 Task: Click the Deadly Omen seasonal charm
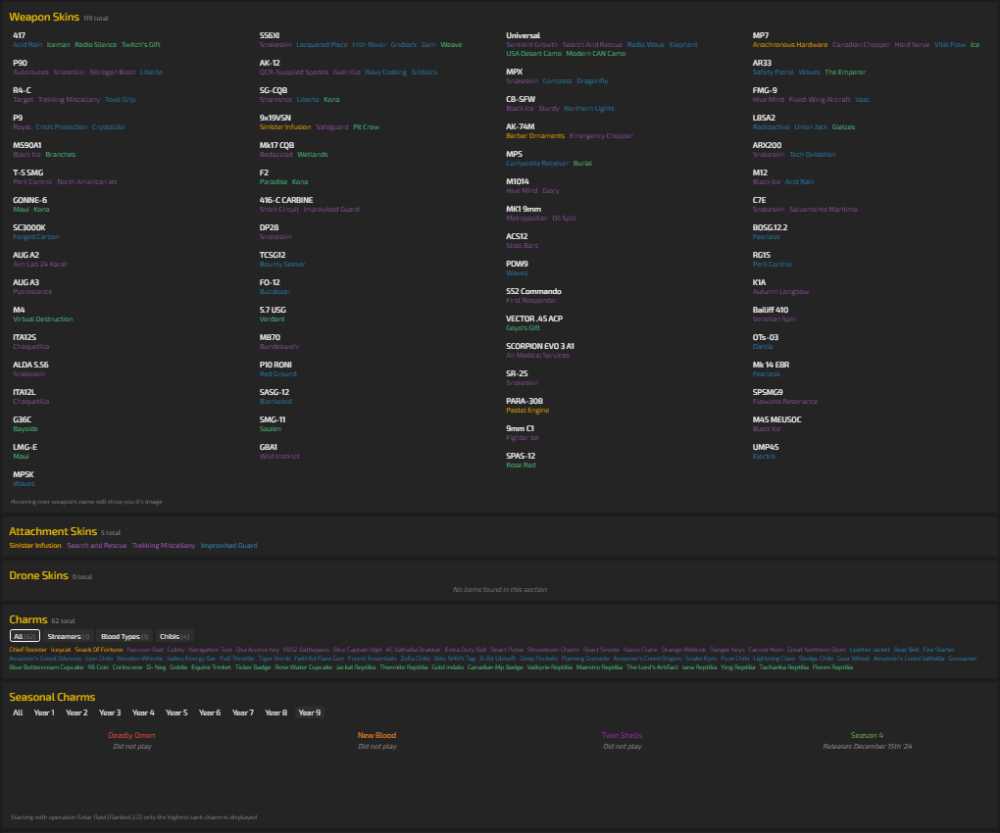[x=132, y=735]
